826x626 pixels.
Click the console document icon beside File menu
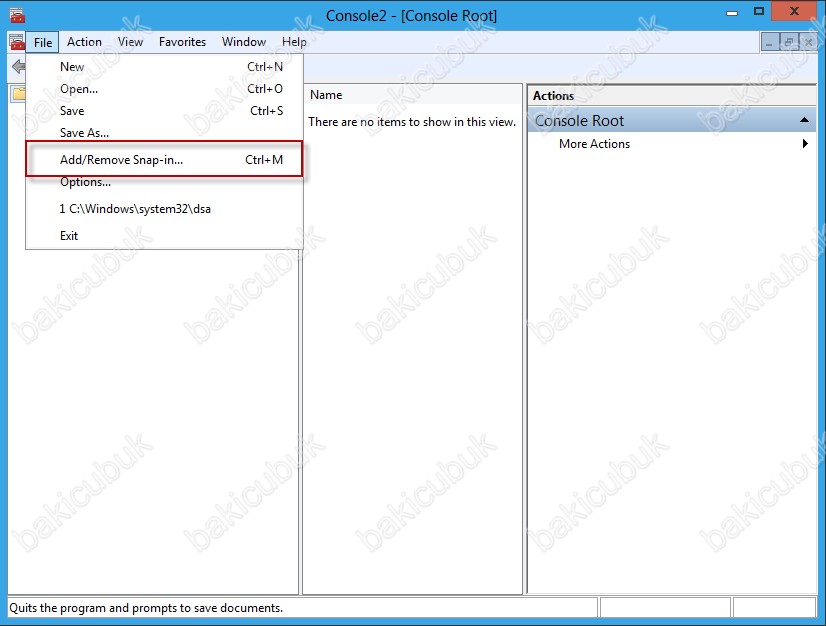(x=17, y=42)
